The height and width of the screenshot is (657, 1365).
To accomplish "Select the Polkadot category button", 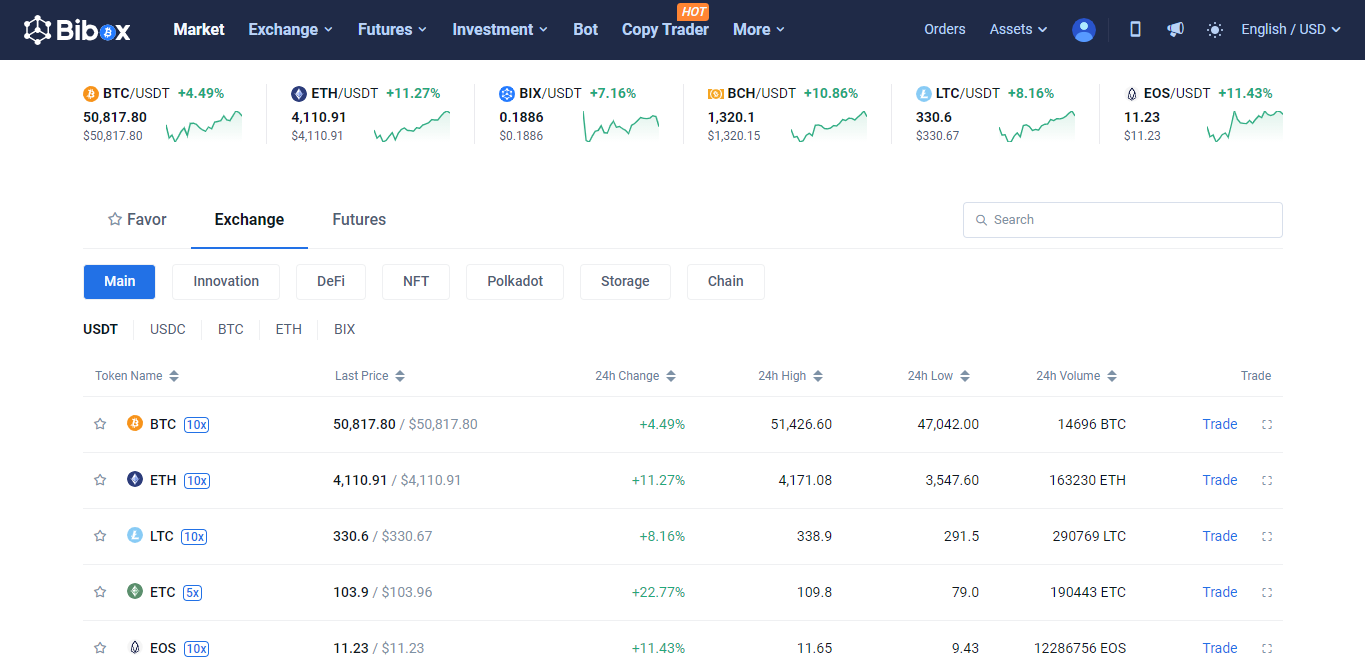I will 515,282.
